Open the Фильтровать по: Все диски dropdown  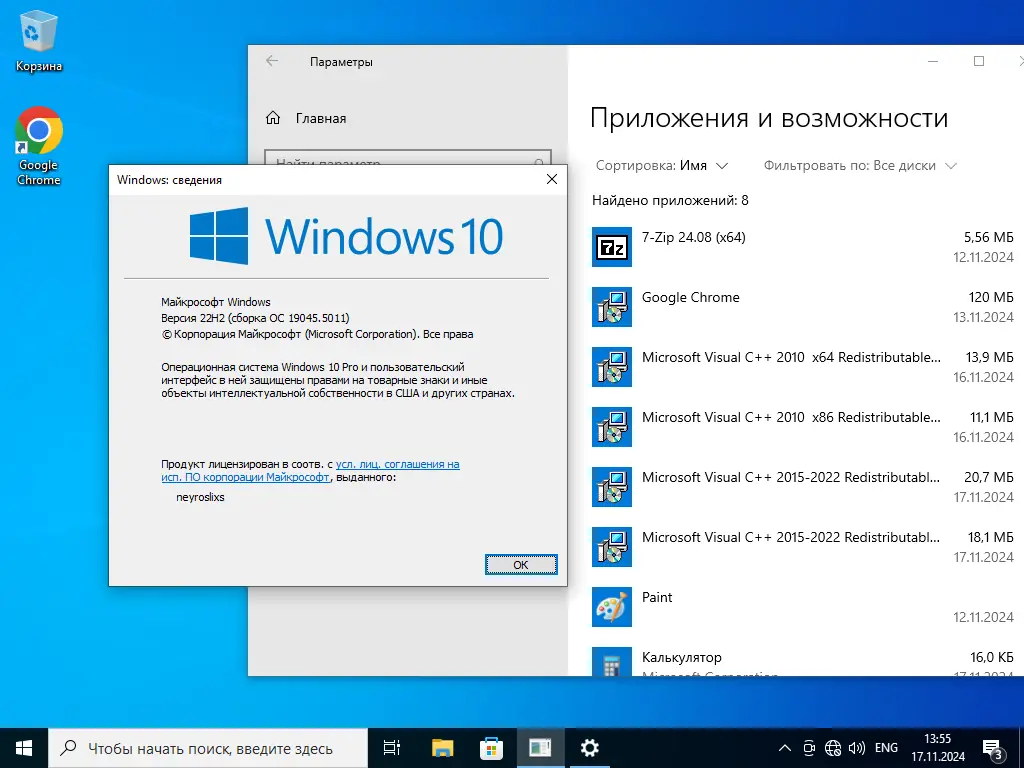(x=860, y=166)
